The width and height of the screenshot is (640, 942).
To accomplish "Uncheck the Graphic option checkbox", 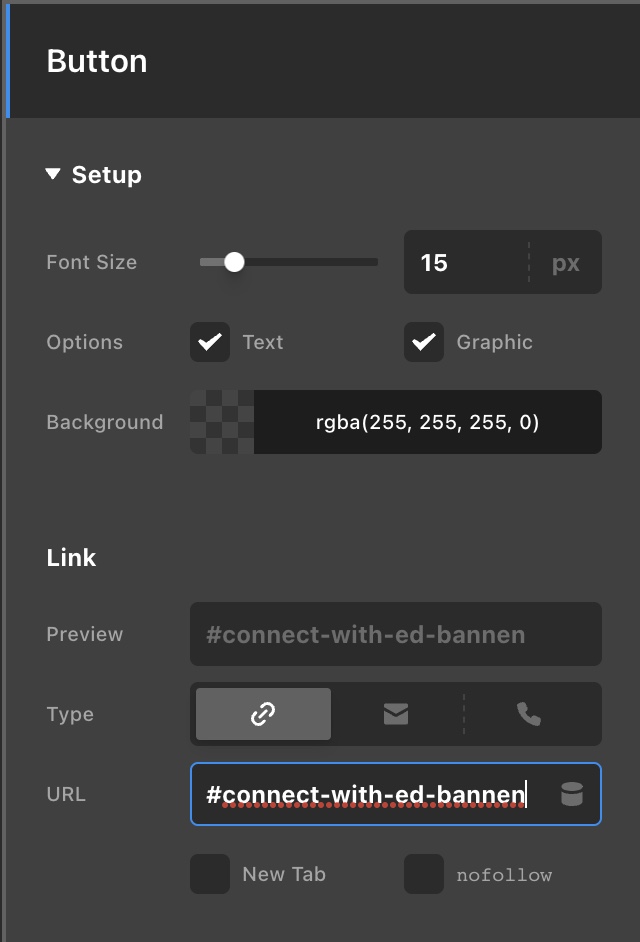I will point(424,342).
